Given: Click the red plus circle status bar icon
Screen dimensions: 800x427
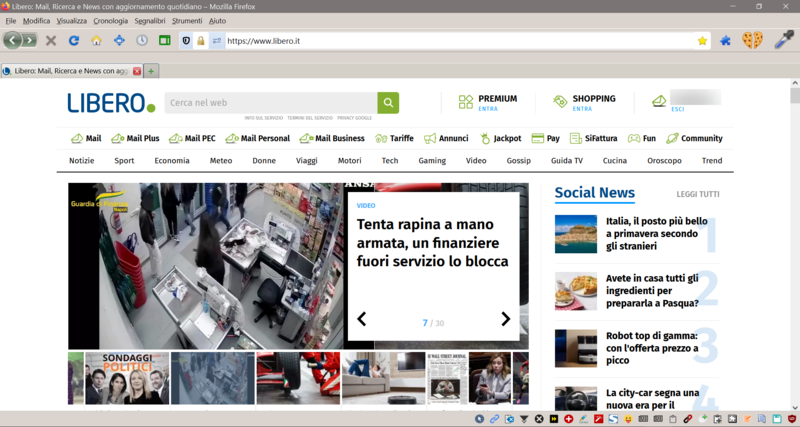Looking at the screenshot, I should point(568,419).
